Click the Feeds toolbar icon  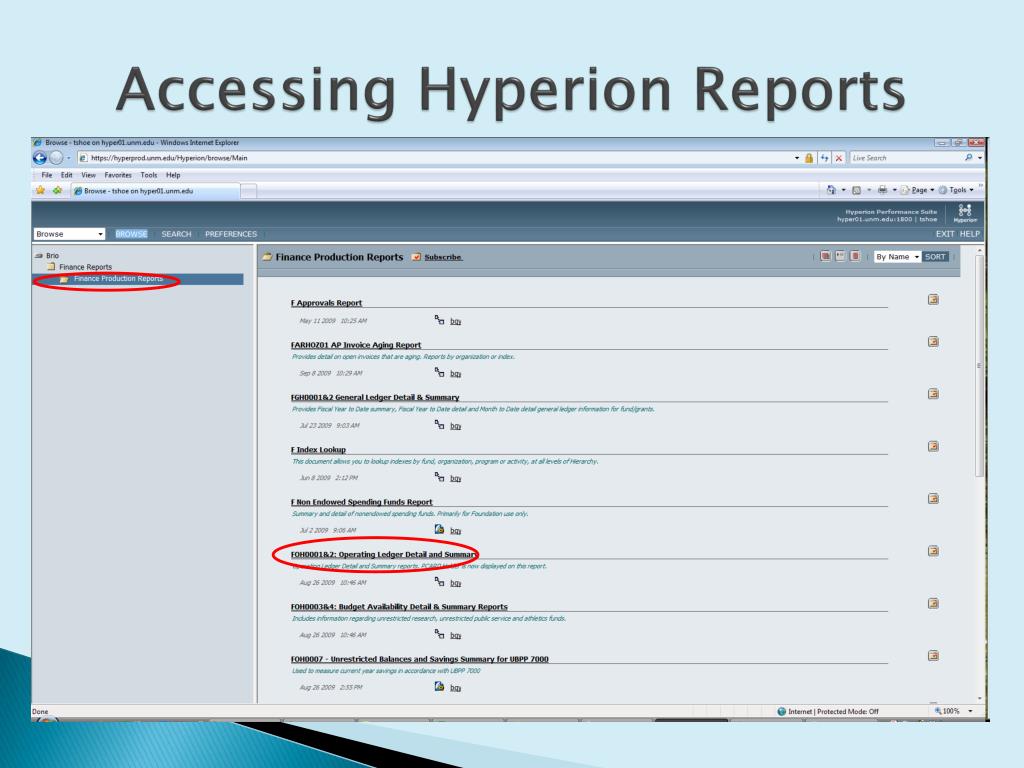tap(856, 190)
